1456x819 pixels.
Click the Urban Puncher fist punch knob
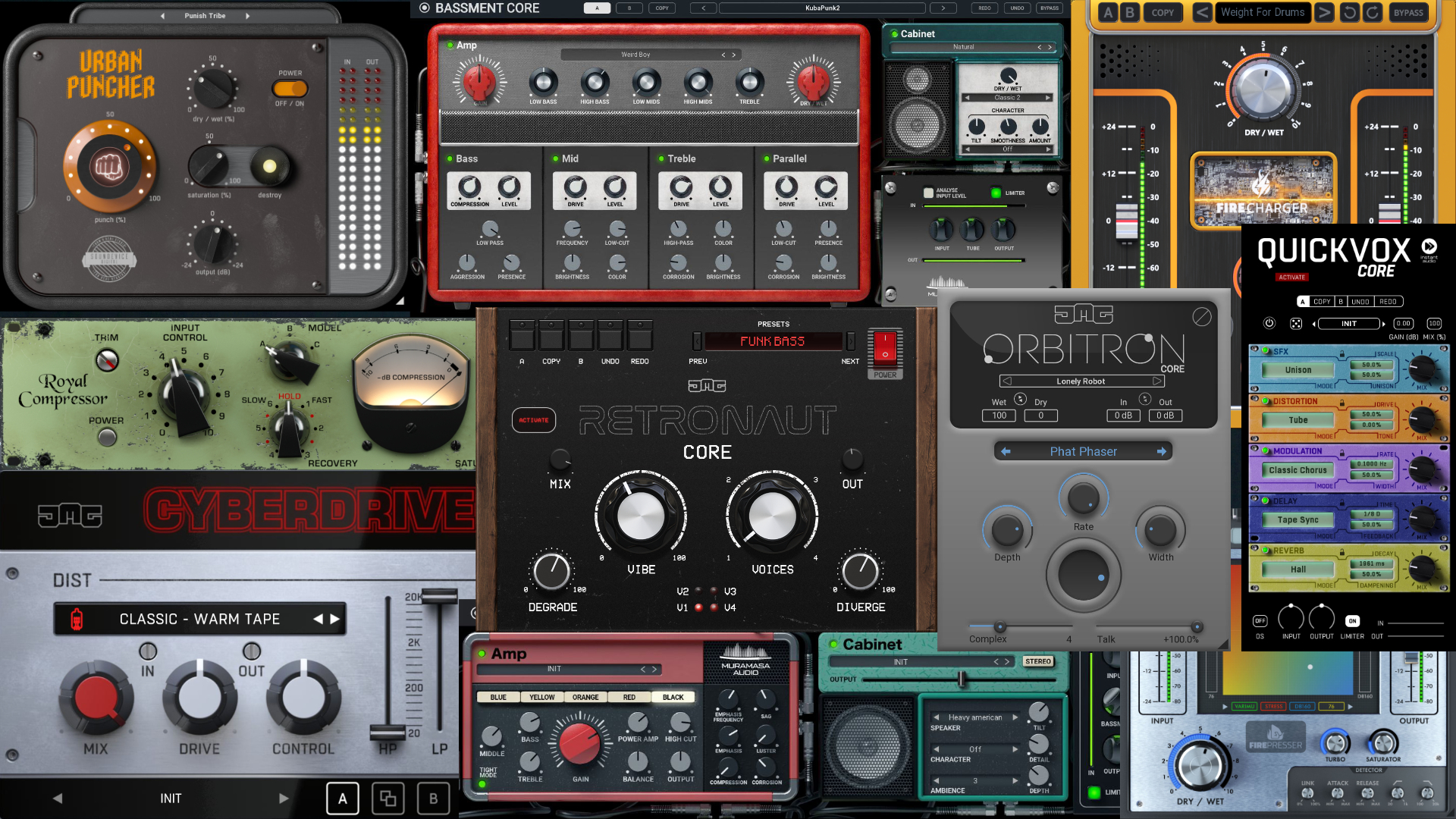109,166
